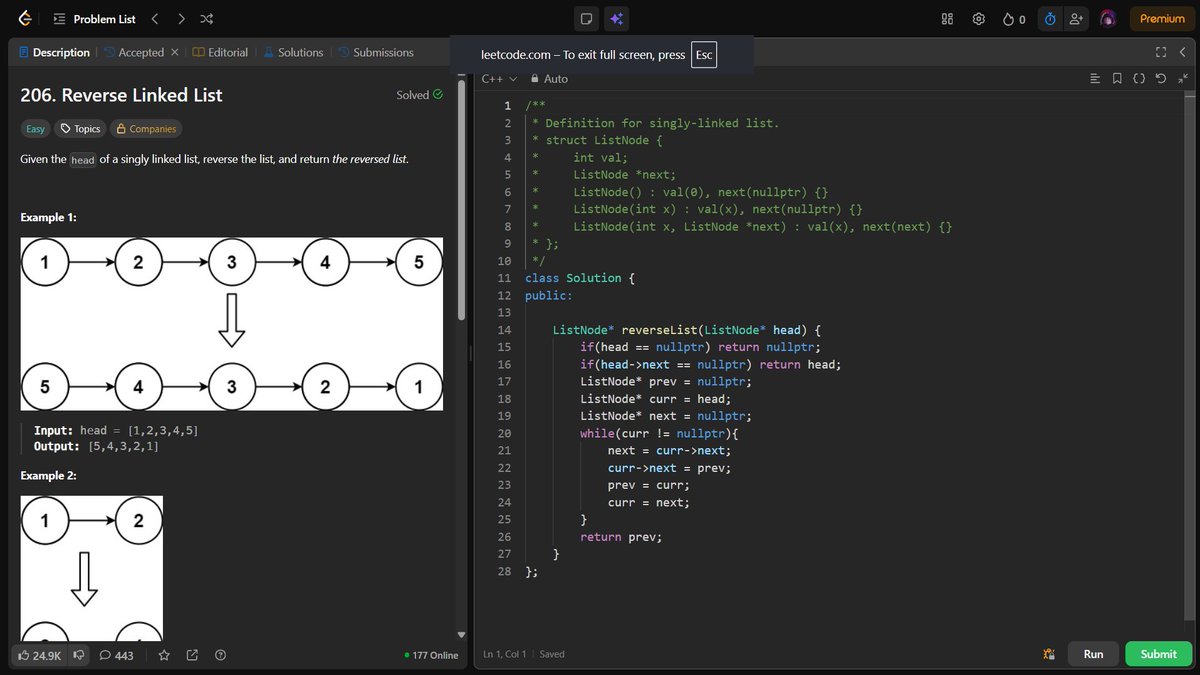Run the code
1200x675 pixels.
pyautogui.click(x=1093, y=654)
